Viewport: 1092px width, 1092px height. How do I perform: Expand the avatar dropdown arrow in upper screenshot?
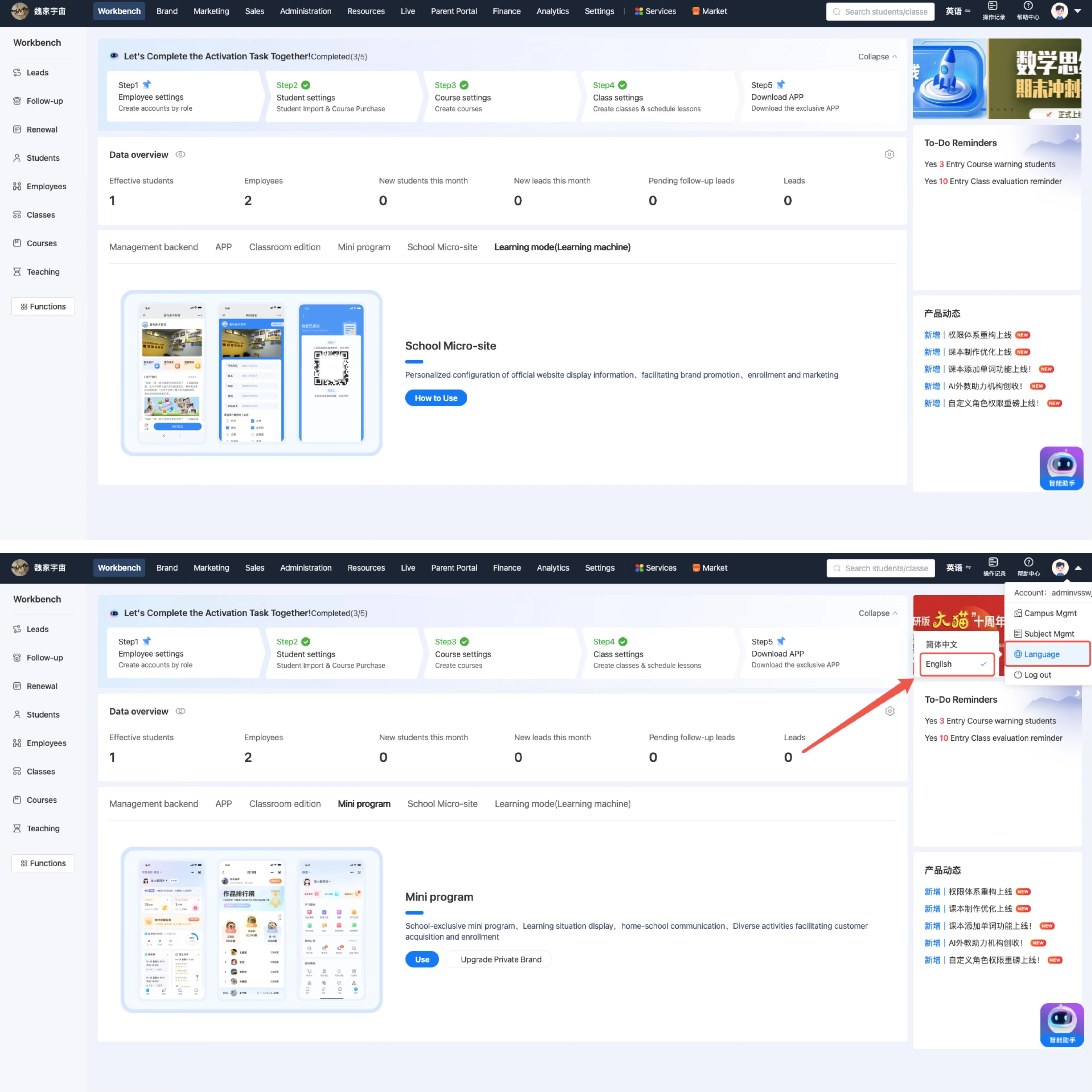(1077, 11)
